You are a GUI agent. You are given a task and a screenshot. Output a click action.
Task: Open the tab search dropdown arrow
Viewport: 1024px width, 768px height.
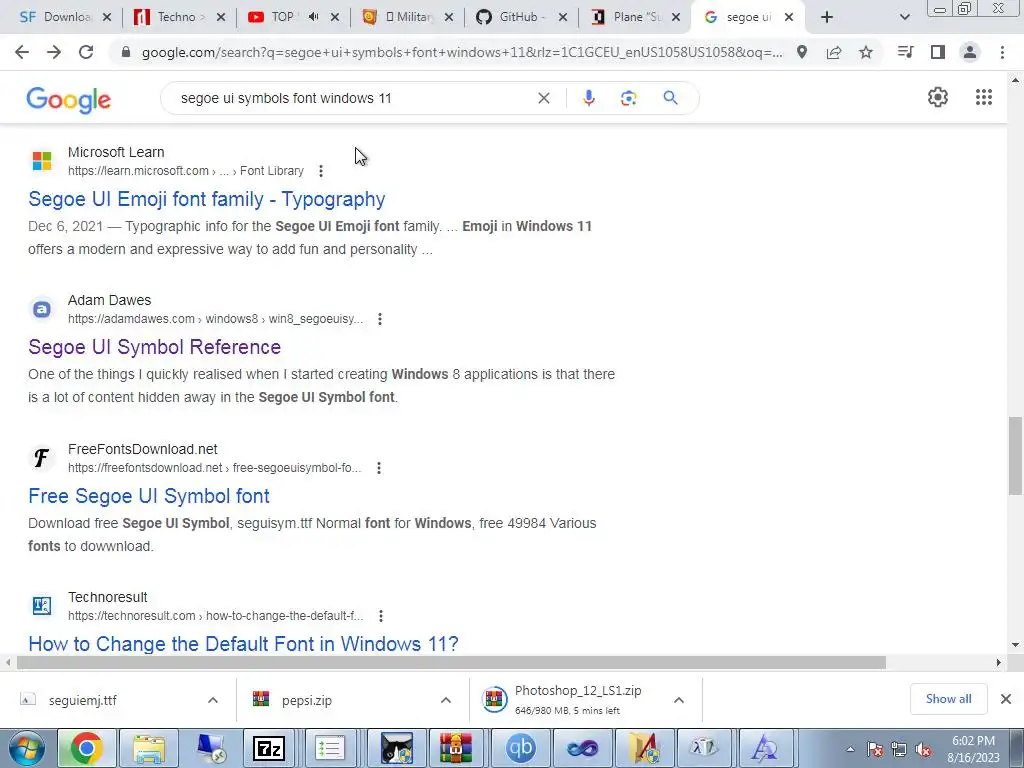pos(904,17)
